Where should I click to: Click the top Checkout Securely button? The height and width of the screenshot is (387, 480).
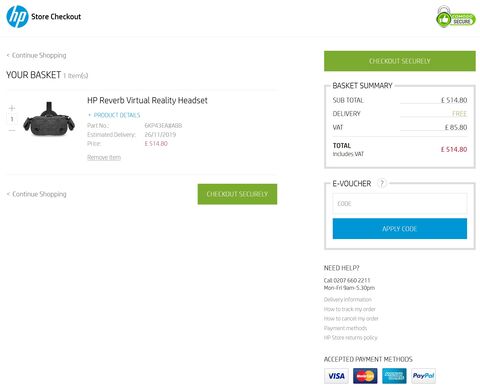(x=400, y=61)
